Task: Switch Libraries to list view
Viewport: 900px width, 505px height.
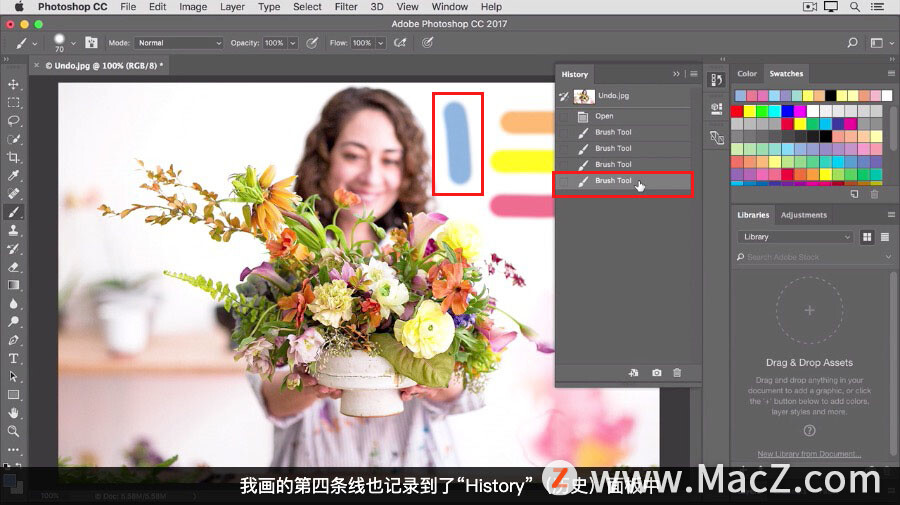Action: tap(885, 237)
